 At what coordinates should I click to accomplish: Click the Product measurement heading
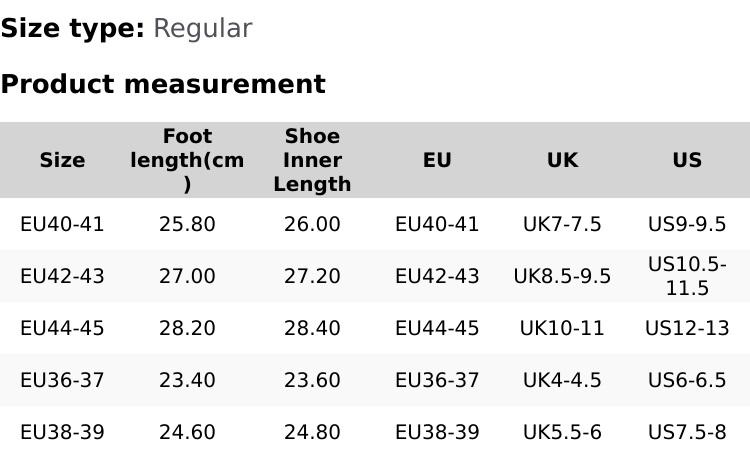(x=163, y=84)
